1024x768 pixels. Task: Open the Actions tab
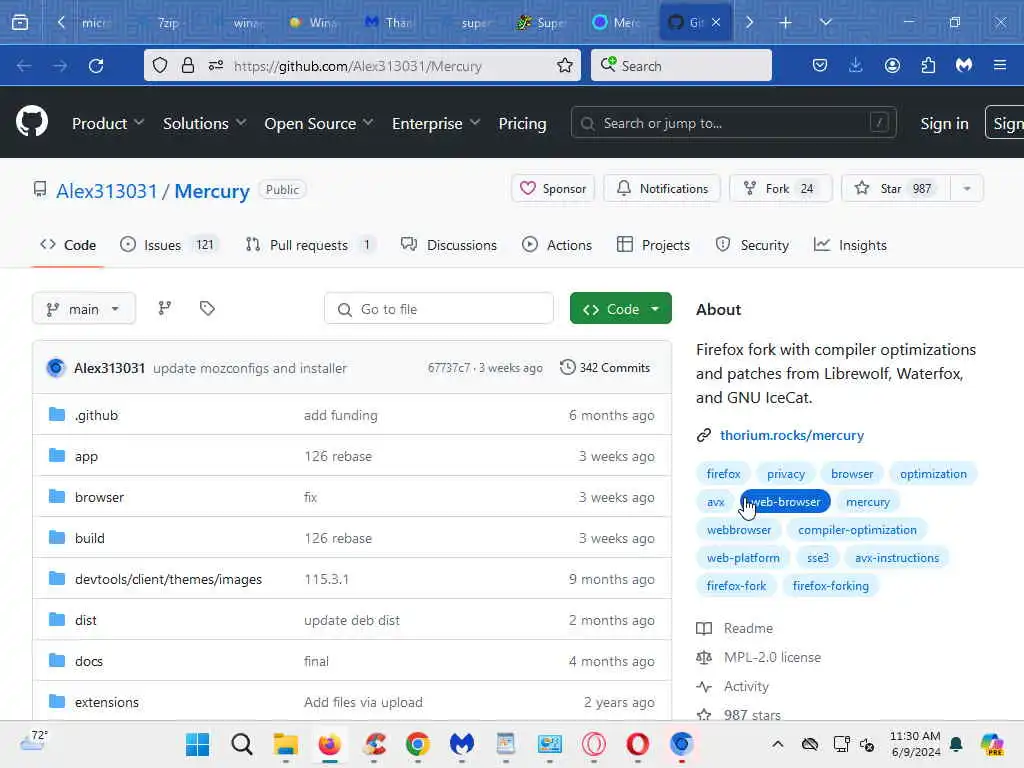point(557,245)
